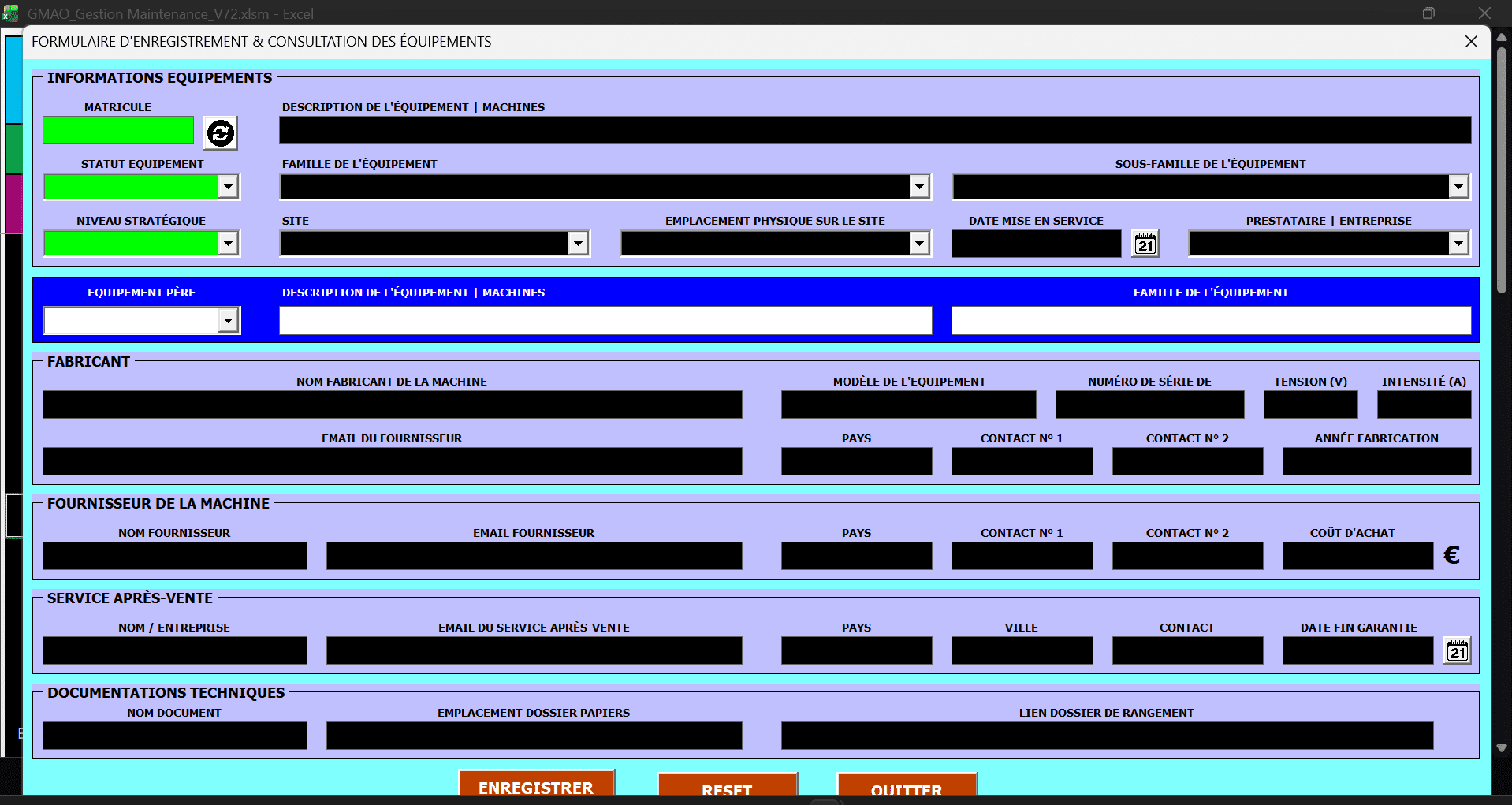Open the Date Mise en Service calendar picker
This screenshot has height=805, width=1512.
point(1145,244)
